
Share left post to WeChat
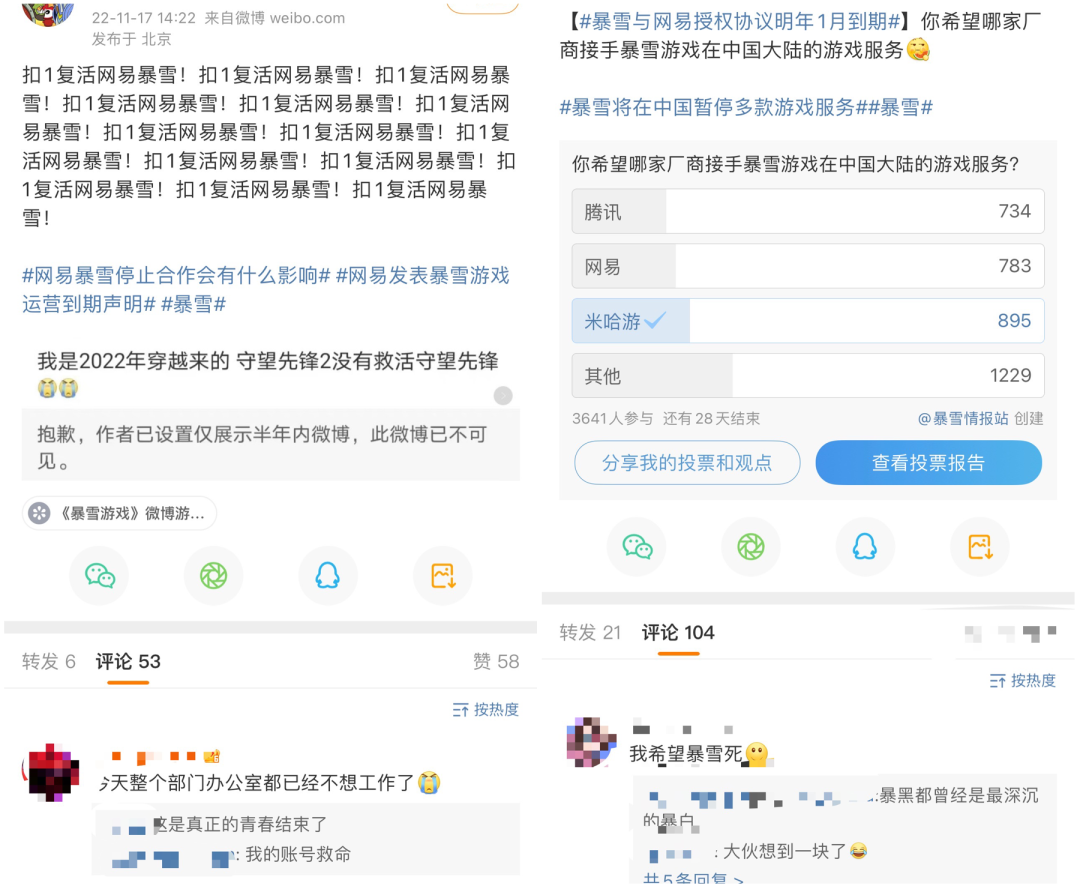(x=100, y=576)
